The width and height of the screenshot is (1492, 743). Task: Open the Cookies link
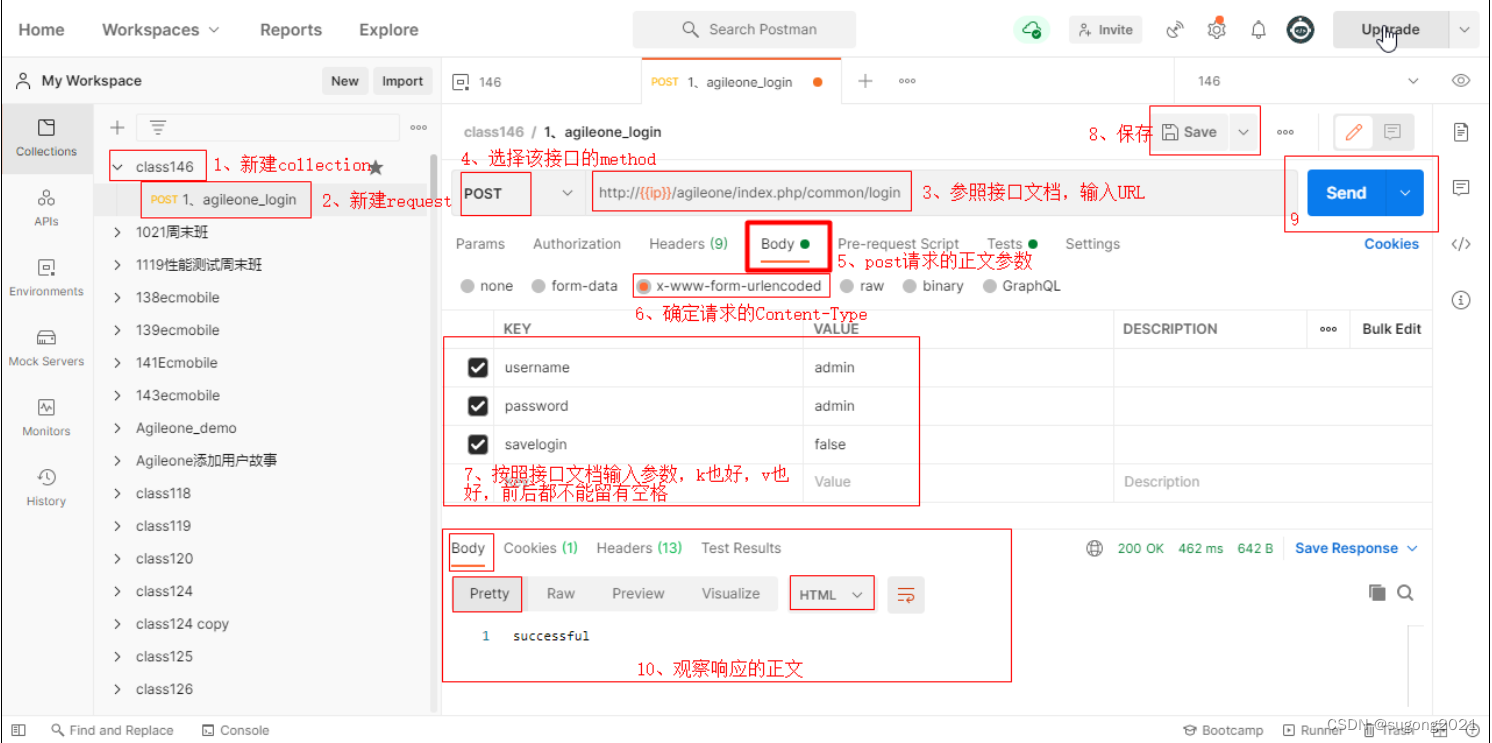pyautogui.click(x=1391, y=244)
